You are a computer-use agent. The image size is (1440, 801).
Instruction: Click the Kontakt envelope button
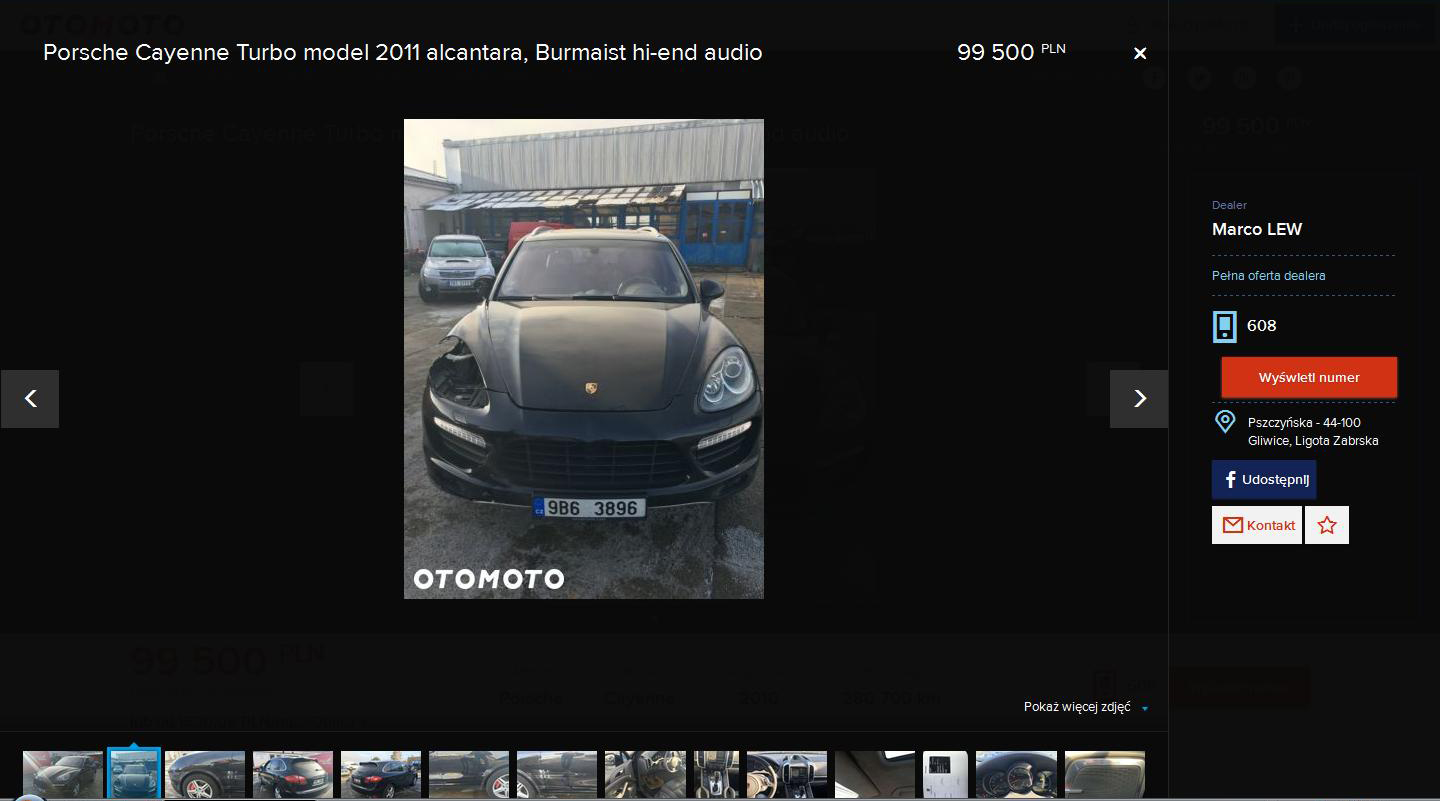click(1257, 525)
